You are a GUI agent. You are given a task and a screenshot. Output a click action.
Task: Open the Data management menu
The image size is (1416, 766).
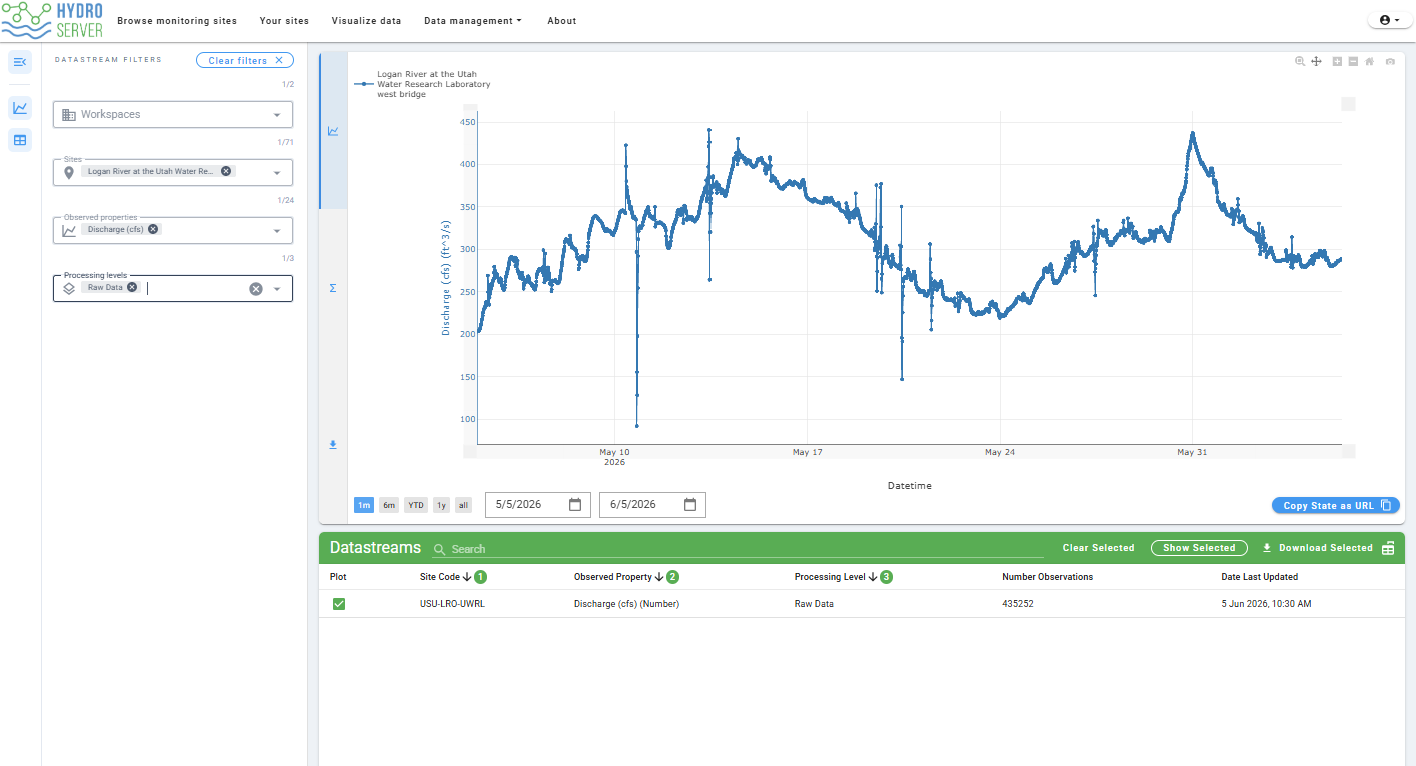click(x=473, y=21)
